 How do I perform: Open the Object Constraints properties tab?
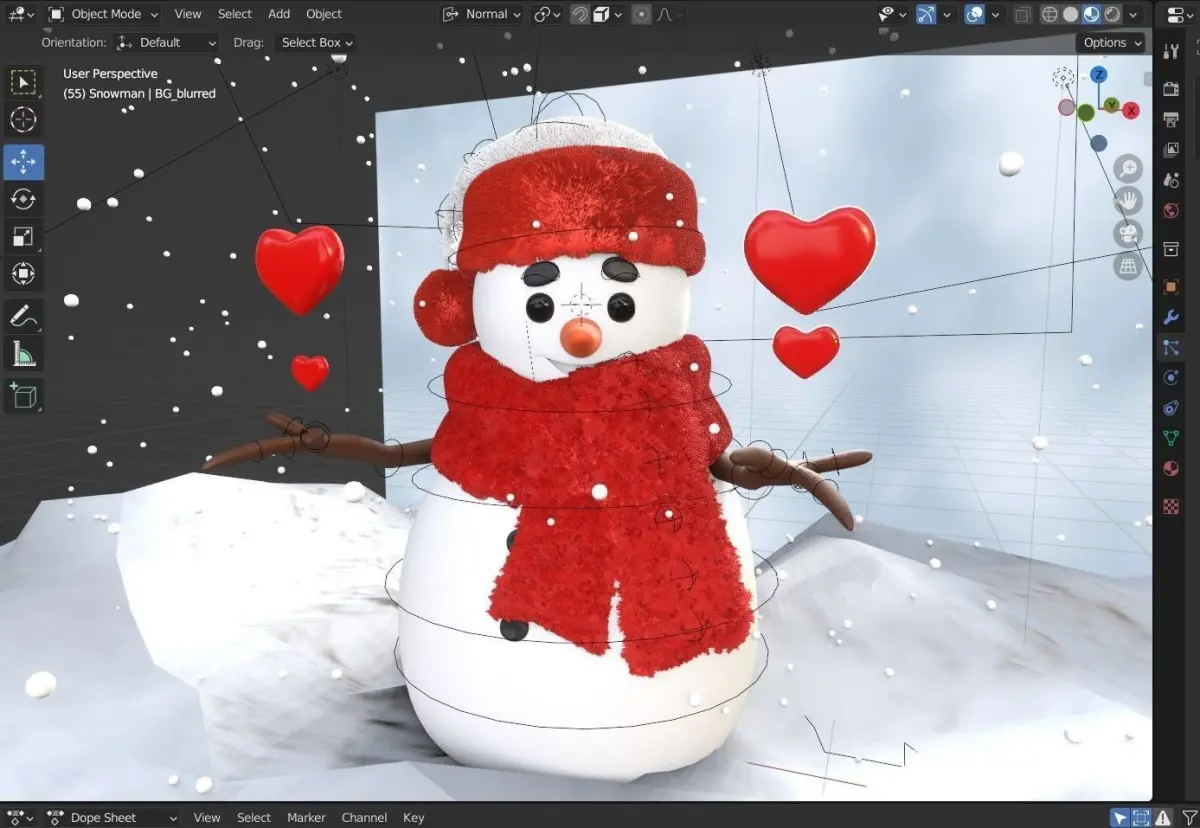1171,408
